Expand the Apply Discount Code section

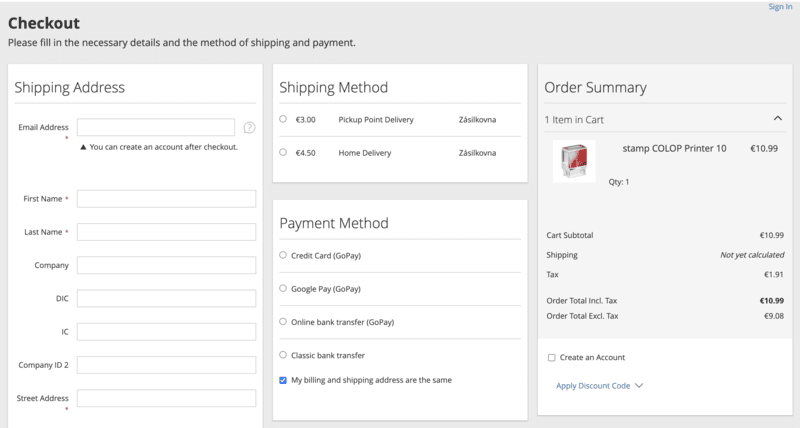point(599,385)
